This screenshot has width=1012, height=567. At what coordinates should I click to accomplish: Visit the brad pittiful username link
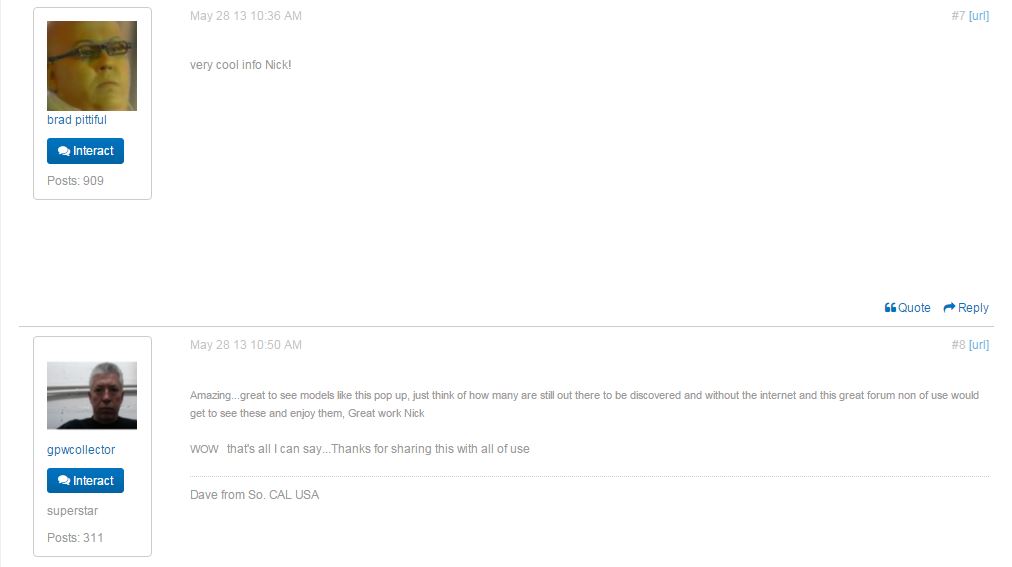tap(77, 120)
